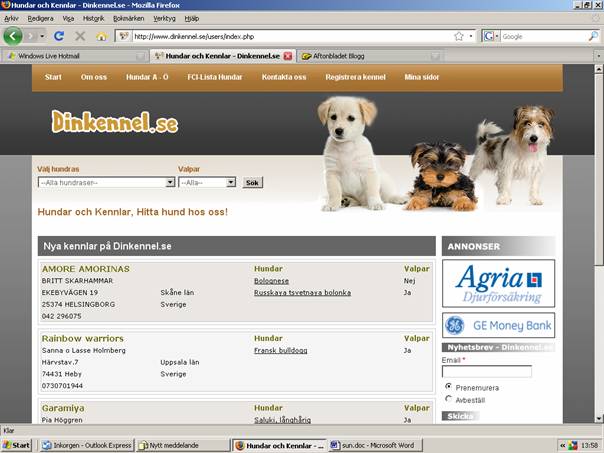This screenshot has width=604, height=453.
Task: Open the Om oss page
Action: pos(94,77)
